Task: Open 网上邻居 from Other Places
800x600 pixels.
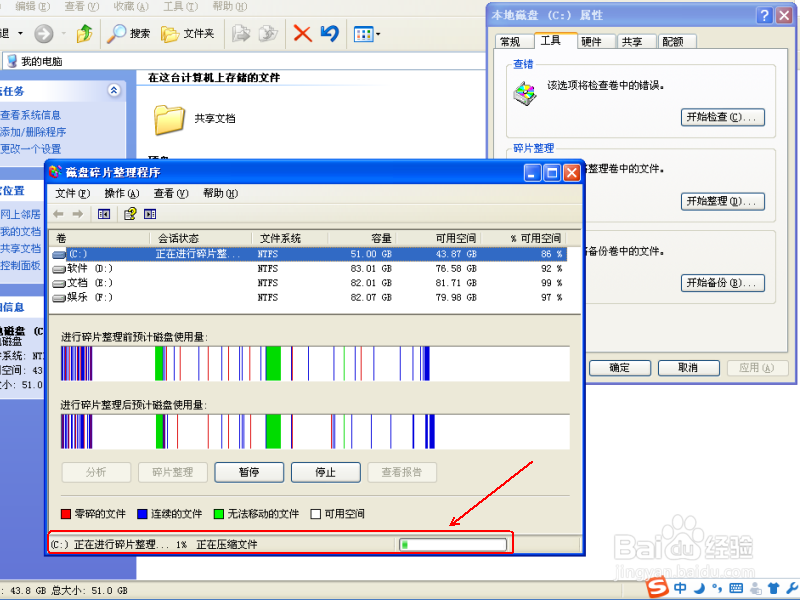Action: click(20, 214)
